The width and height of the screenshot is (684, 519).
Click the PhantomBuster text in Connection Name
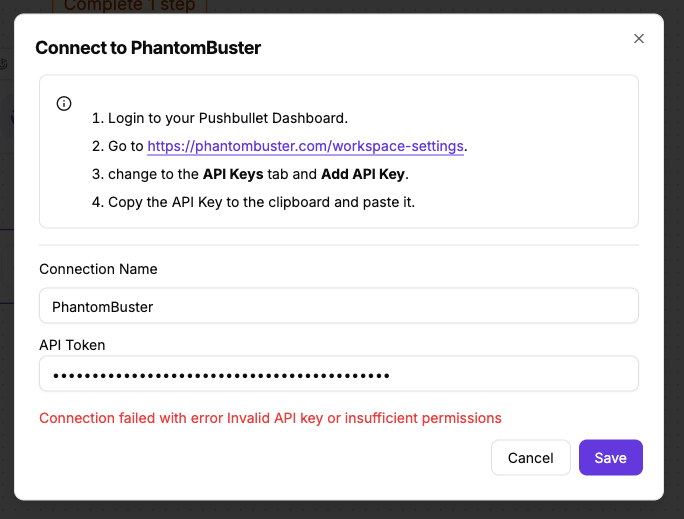coord(102,307)
